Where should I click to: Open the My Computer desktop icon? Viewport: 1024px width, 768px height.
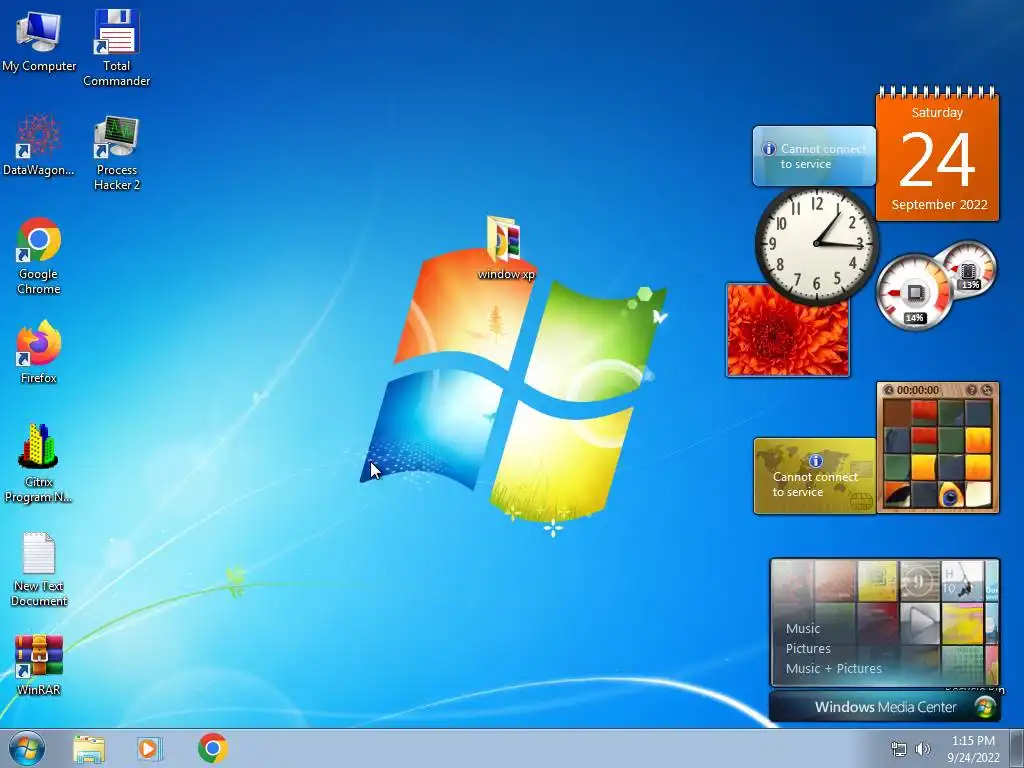pyautogui.click(x=39, y=40)
